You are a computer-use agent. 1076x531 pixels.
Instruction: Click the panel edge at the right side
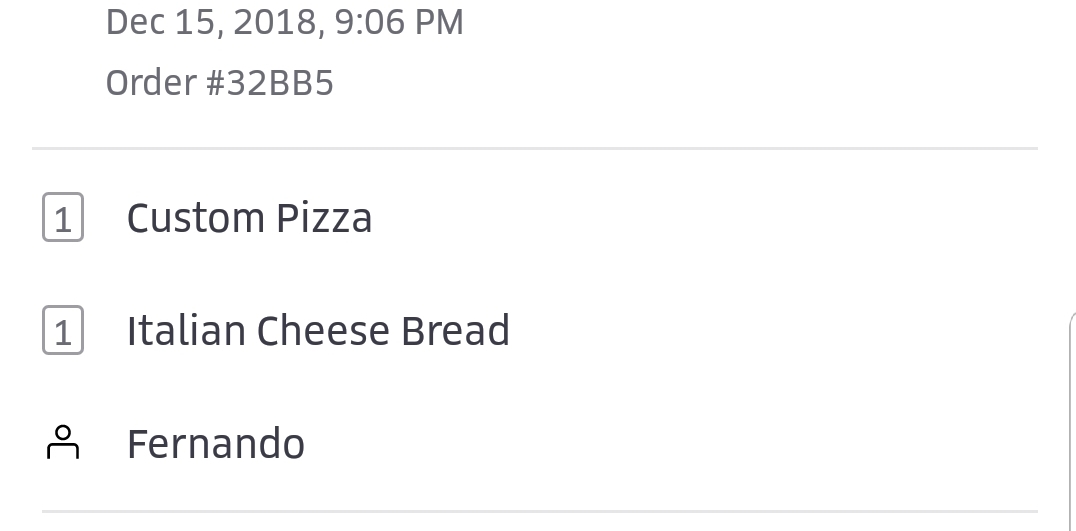pyautogui.click(x=1071, y=420)
